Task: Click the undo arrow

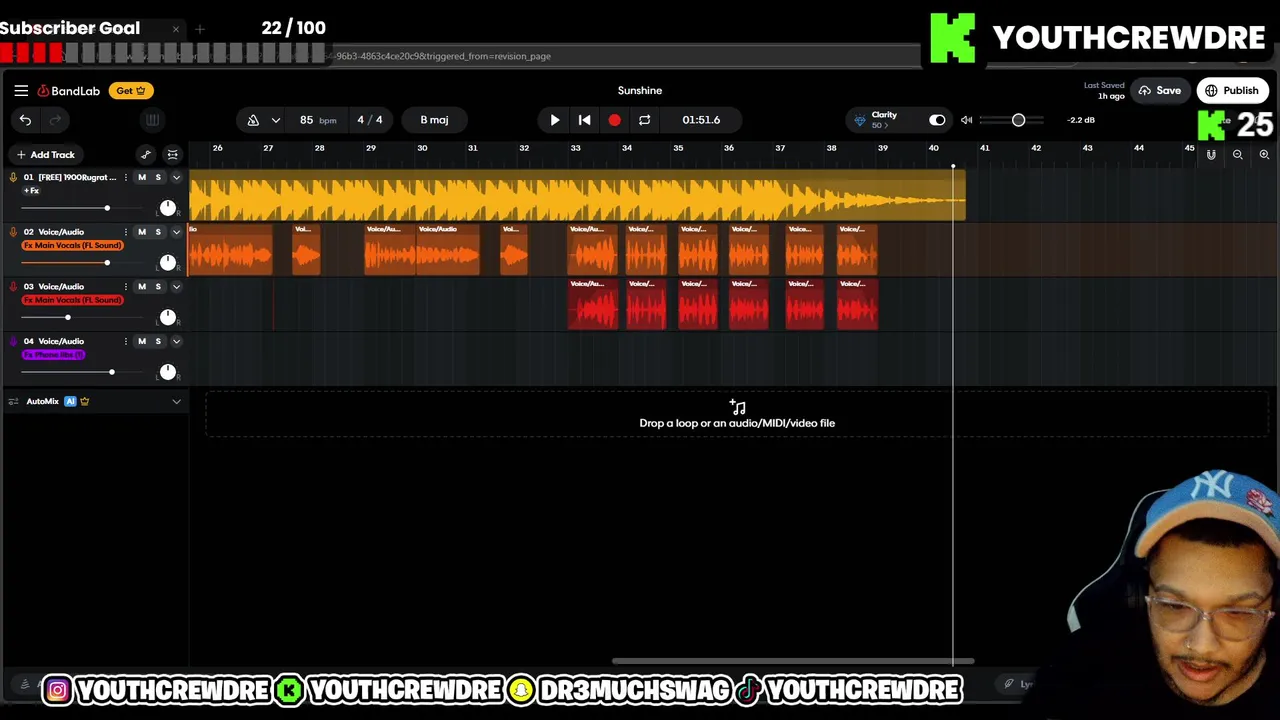Action: point(25,120)
